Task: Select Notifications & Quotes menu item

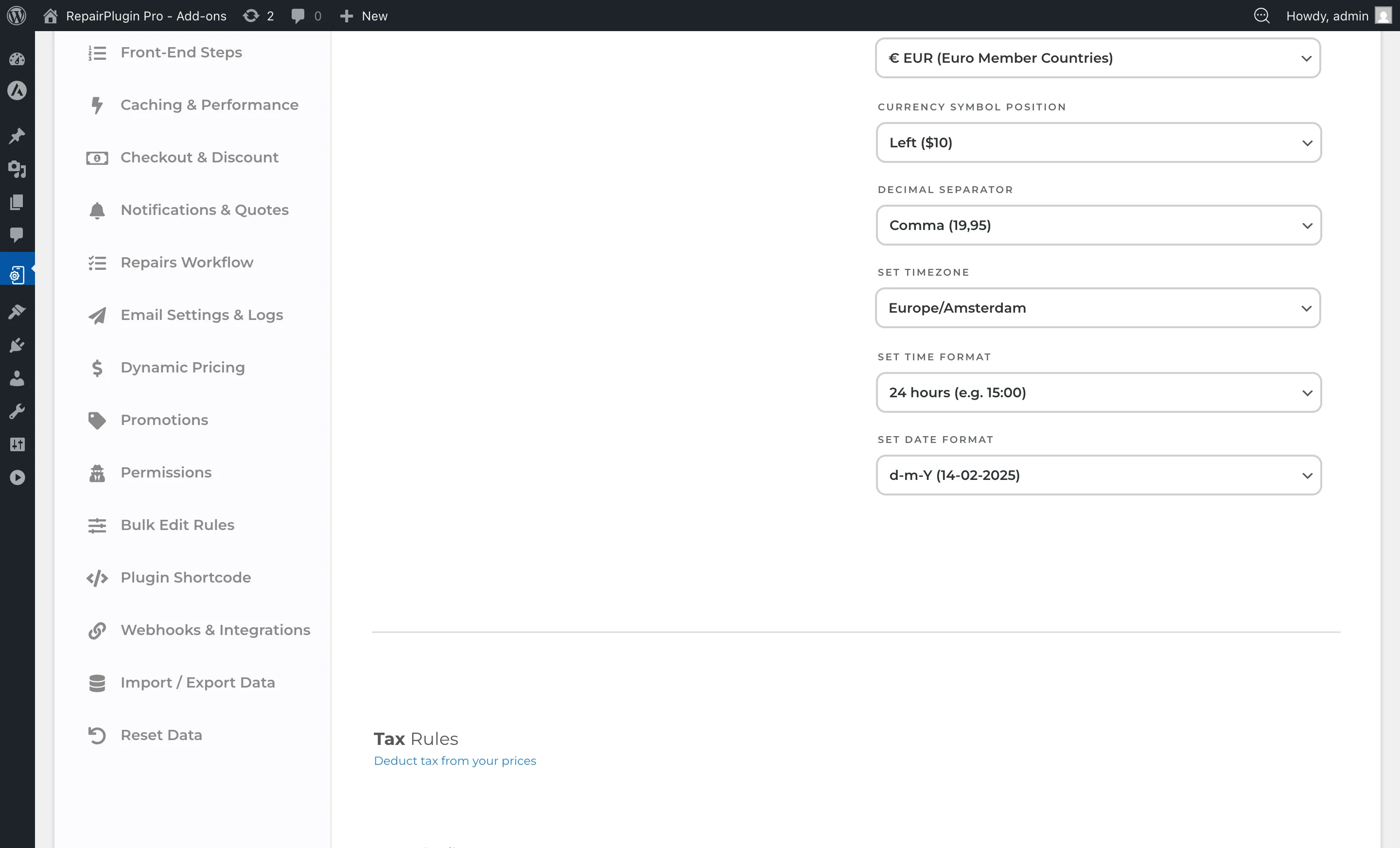Action: tap(205, 210)
